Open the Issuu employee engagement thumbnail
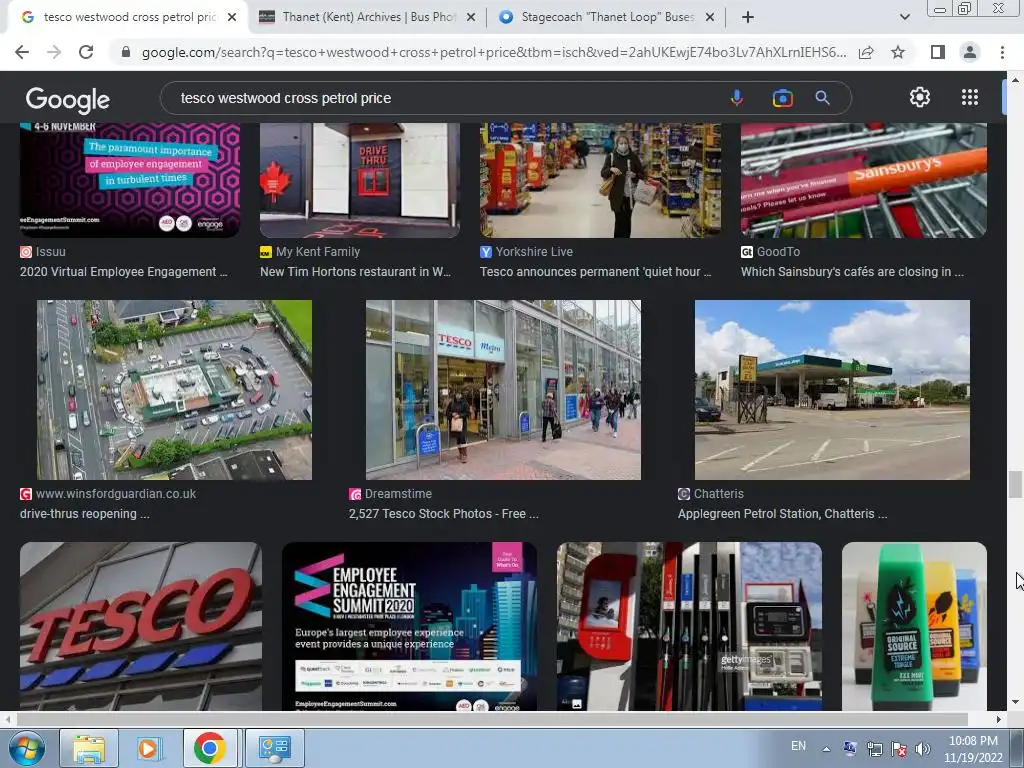 click(x=129, y=180)
